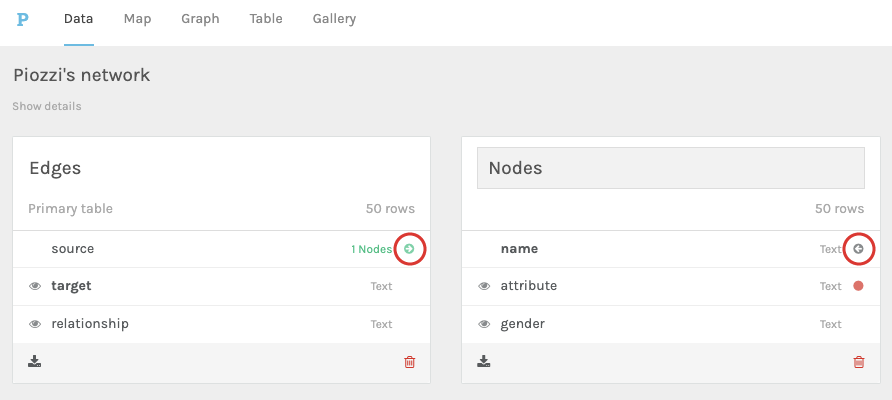
Task: Switch to the Graph tab
Action: 200,19
